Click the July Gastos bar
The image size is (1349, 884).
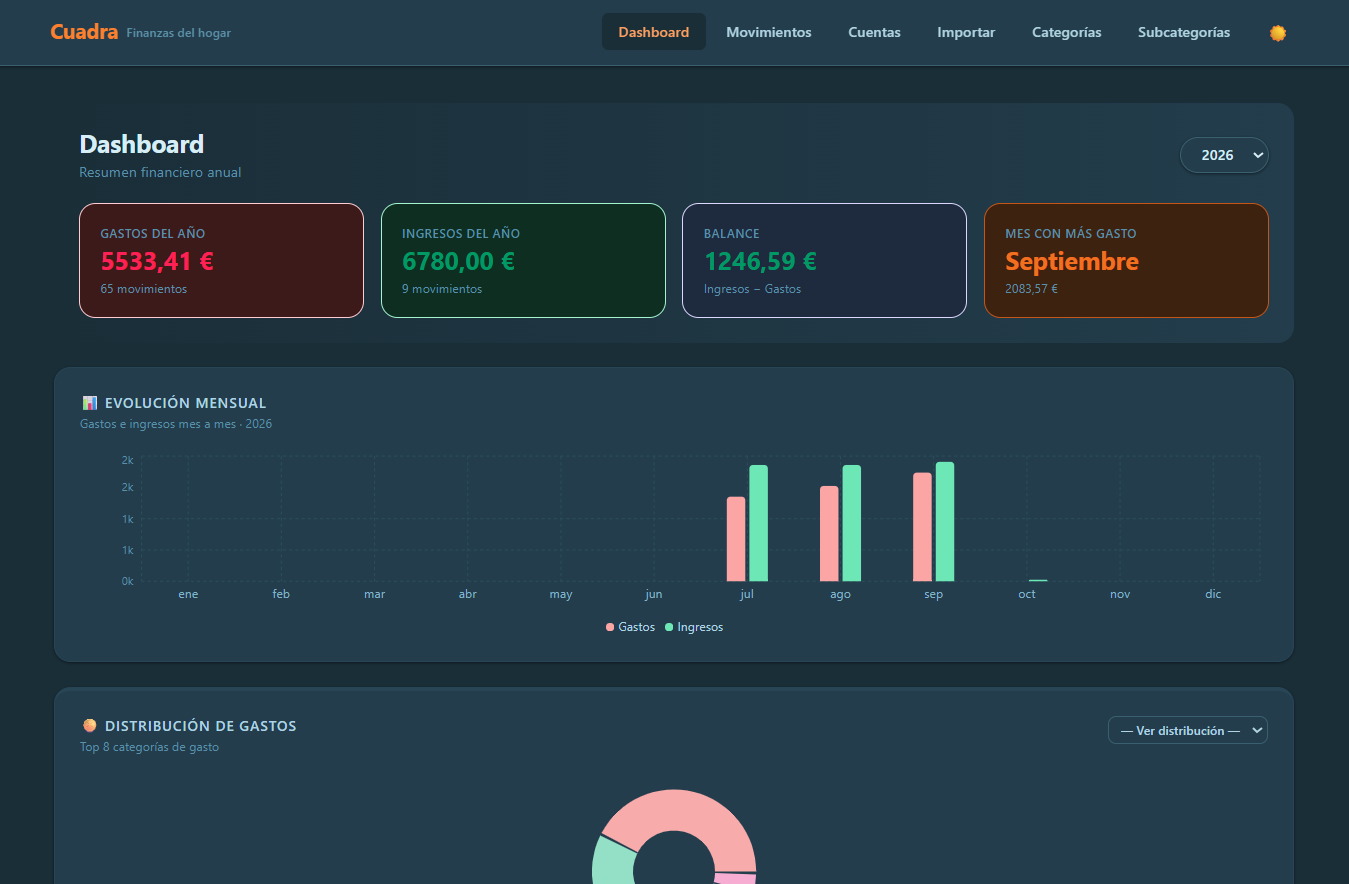point(736,539)
